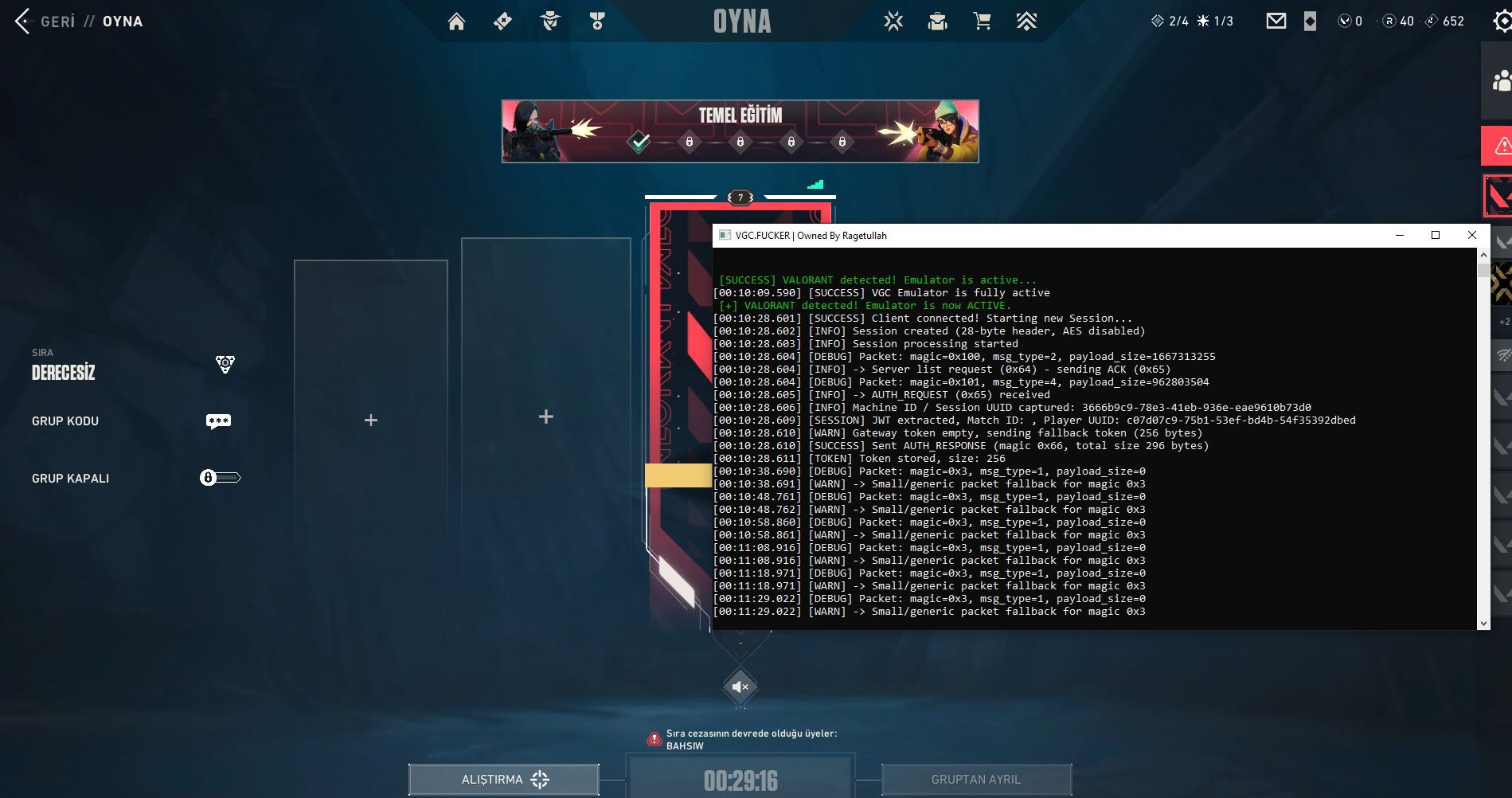Click the back arrow next to GERİ

[22, 22]
